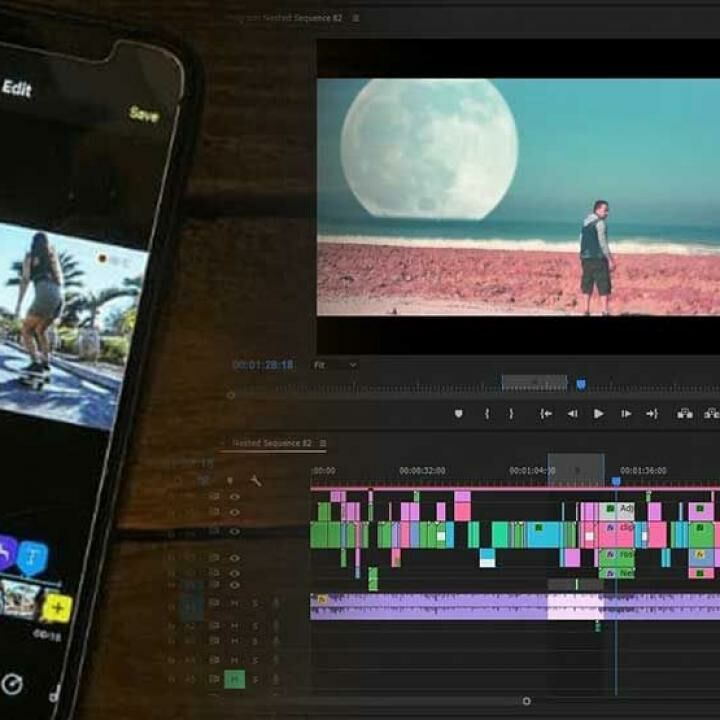Viewport: 720px width, 720px height.
Task: Select the Nested Sequence 02 timeline tab
Action: 271,443
